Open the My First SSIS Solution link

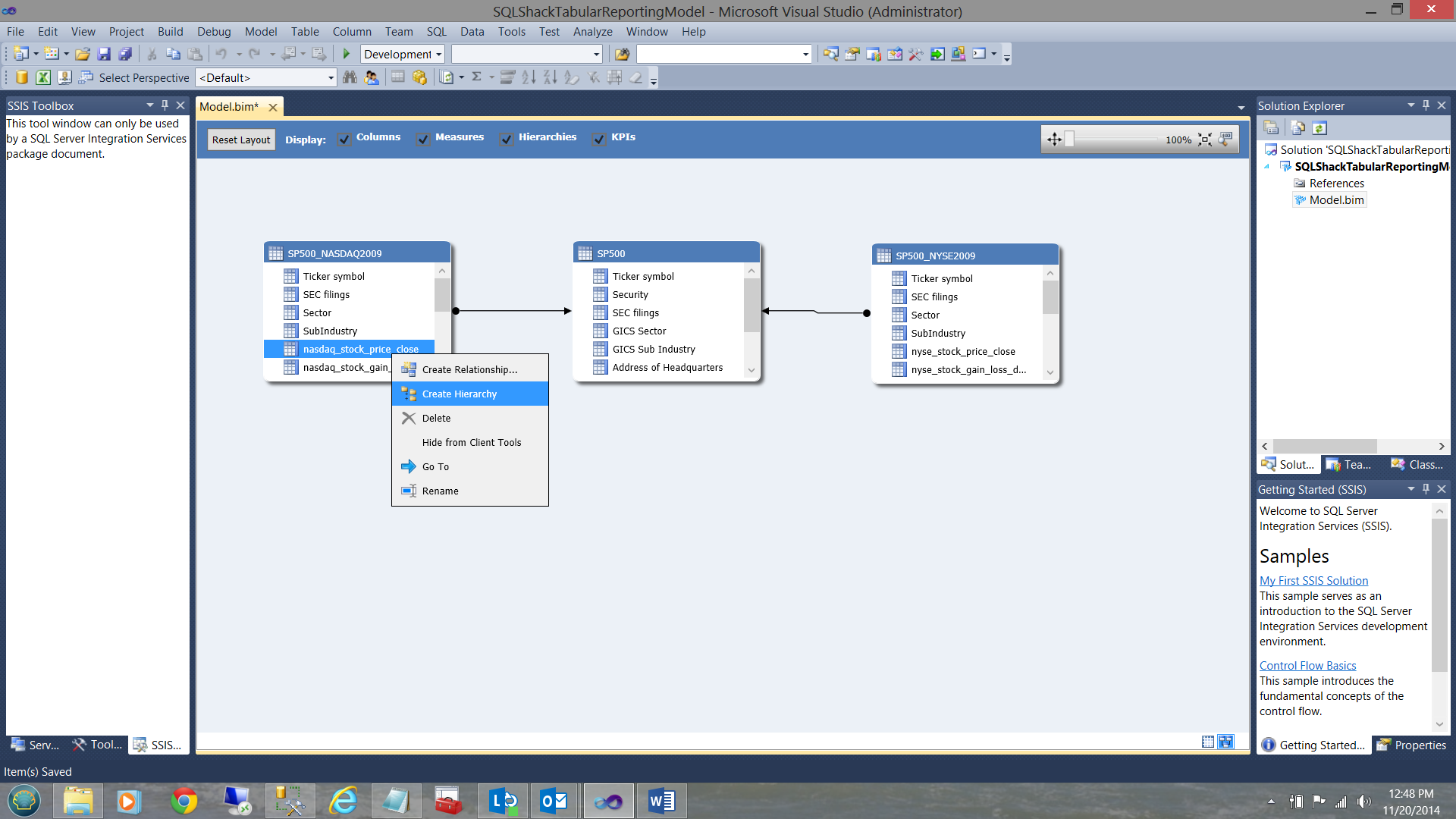[x=1313, y=580]
